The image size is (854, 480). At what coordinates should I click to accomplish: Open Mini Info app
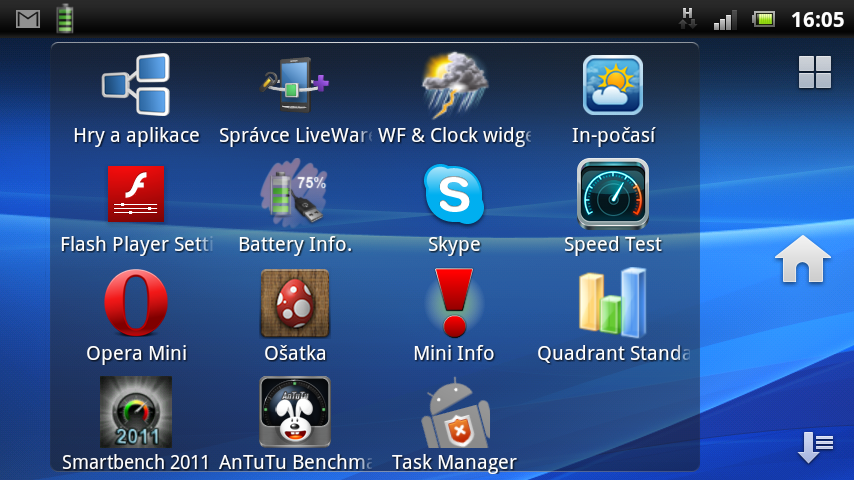[454, 303]
